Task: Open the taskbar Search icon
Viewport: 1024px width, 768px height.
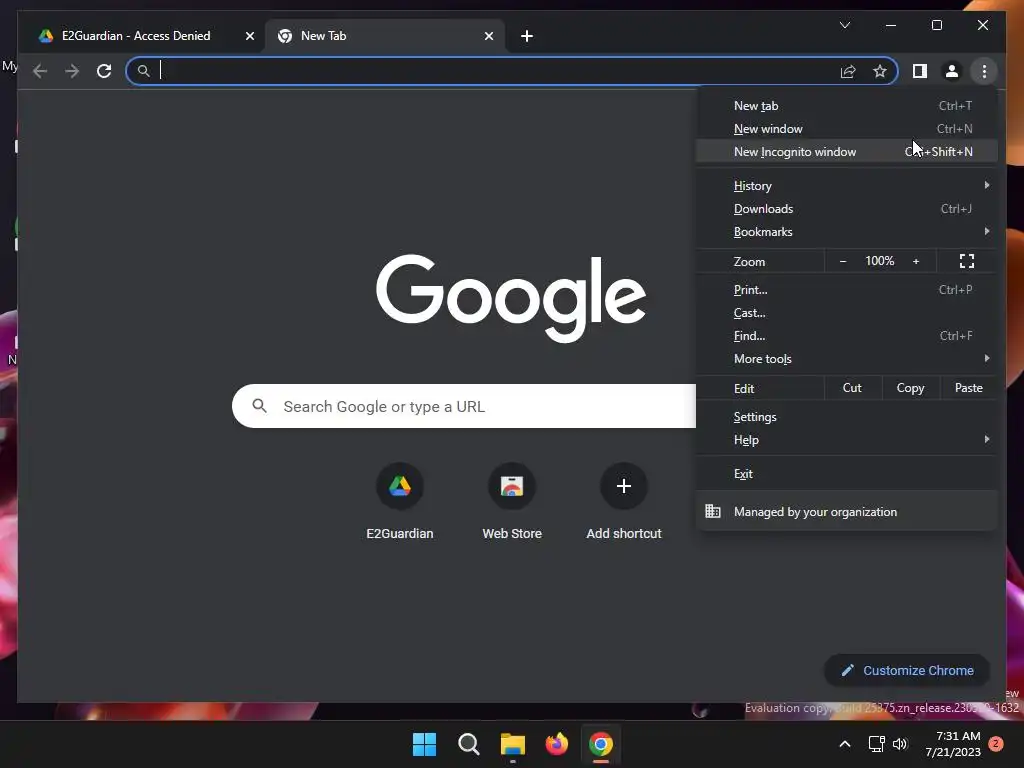Action: pos(468,744)
